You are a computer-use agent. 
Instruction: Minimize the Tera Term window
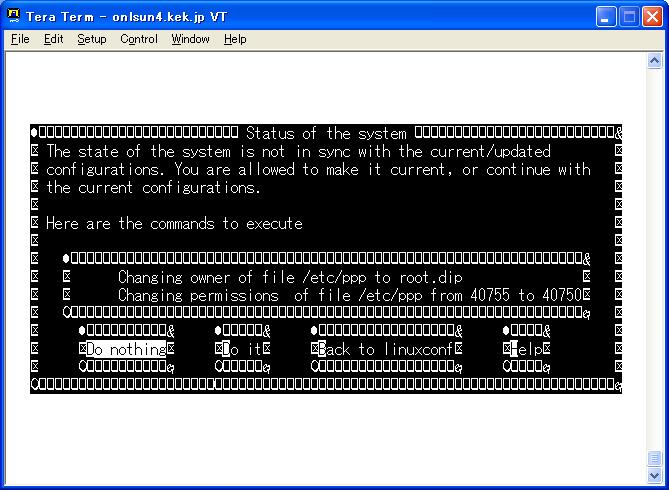pyautogui.click(x=606, y=17)
